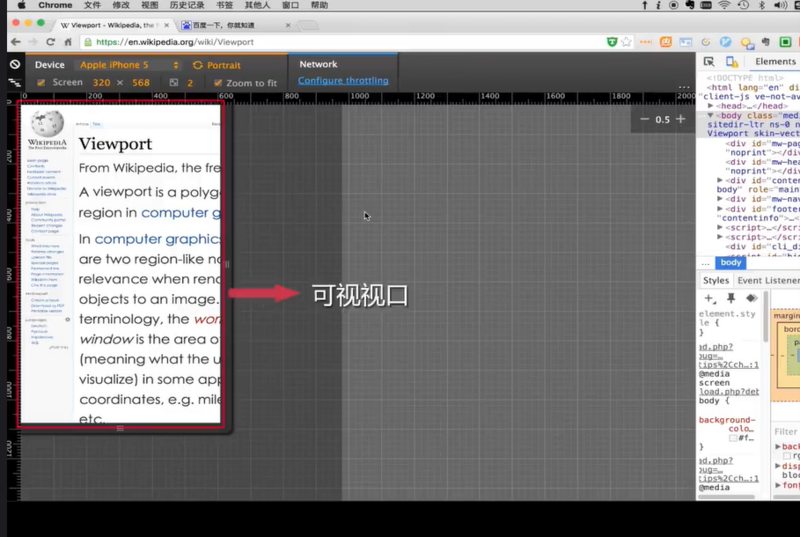Click the Portrait orientation button
800x537 pixels.
[x=217, y=65]
